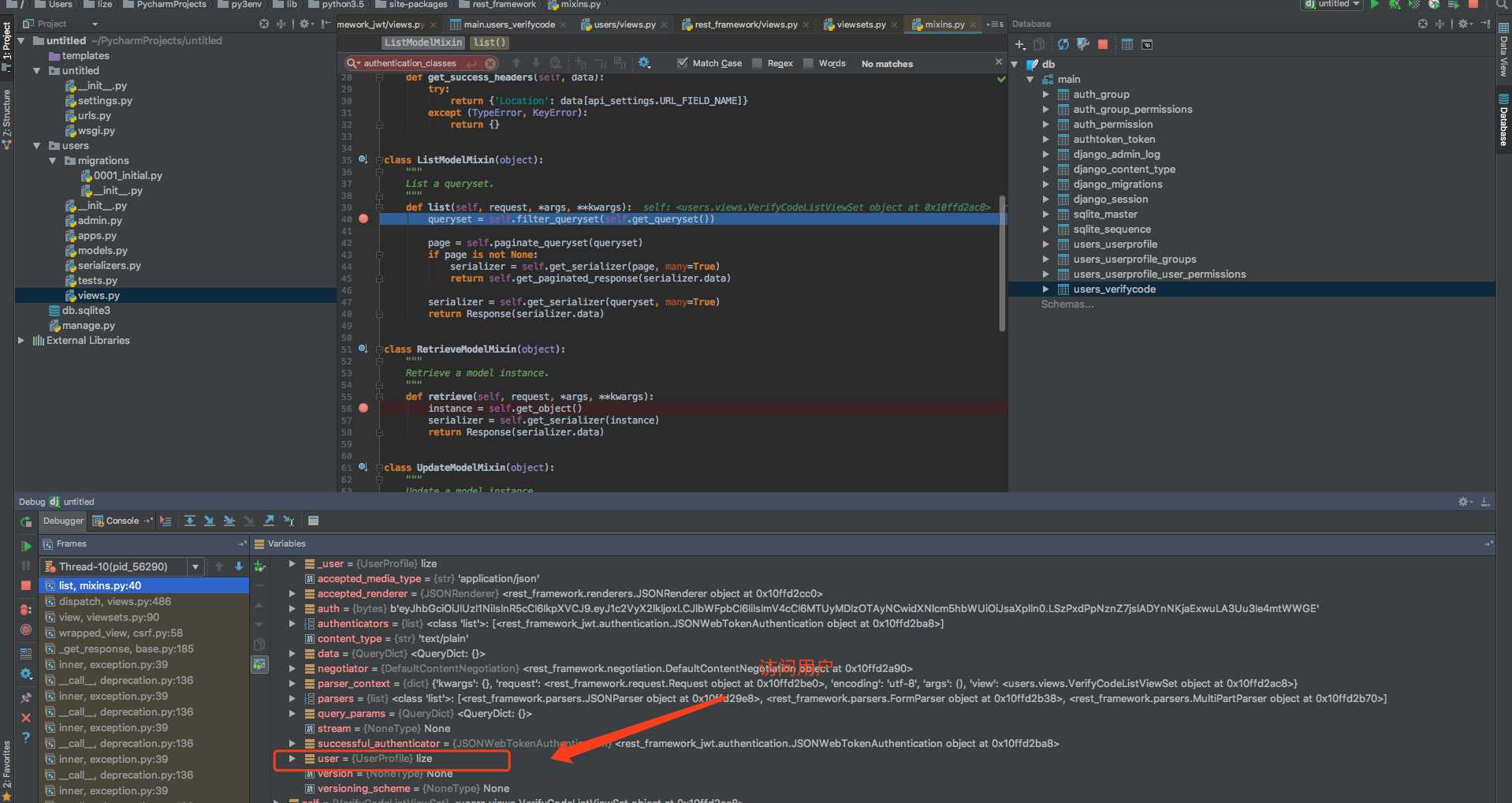Viewport: 1512px width, 803px height.
Task: Click the Resume Program icon in the debugger
Action: pos(26,546)
